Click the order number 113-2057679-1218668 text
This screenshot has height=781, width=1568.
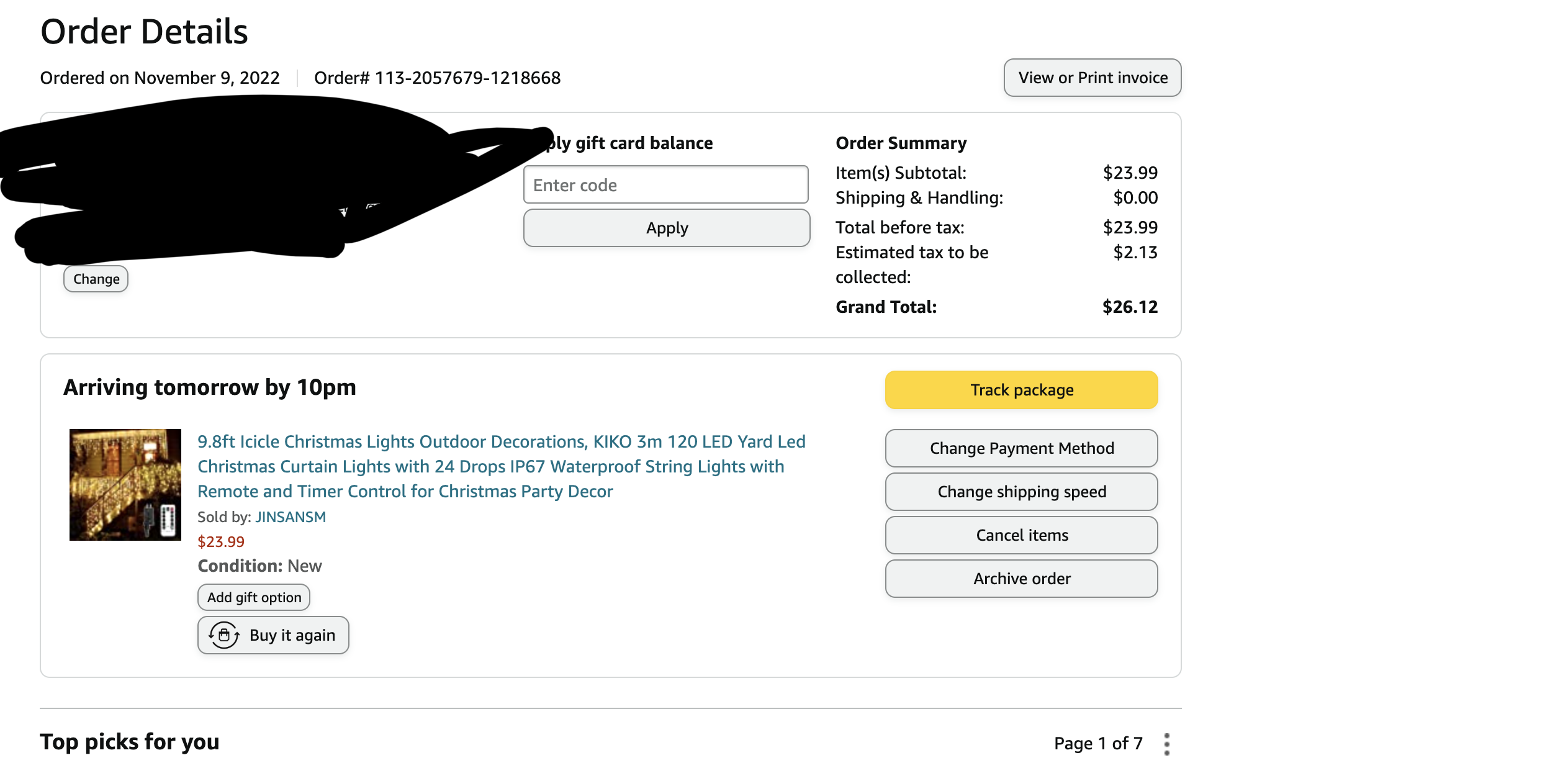click(467, 78)
